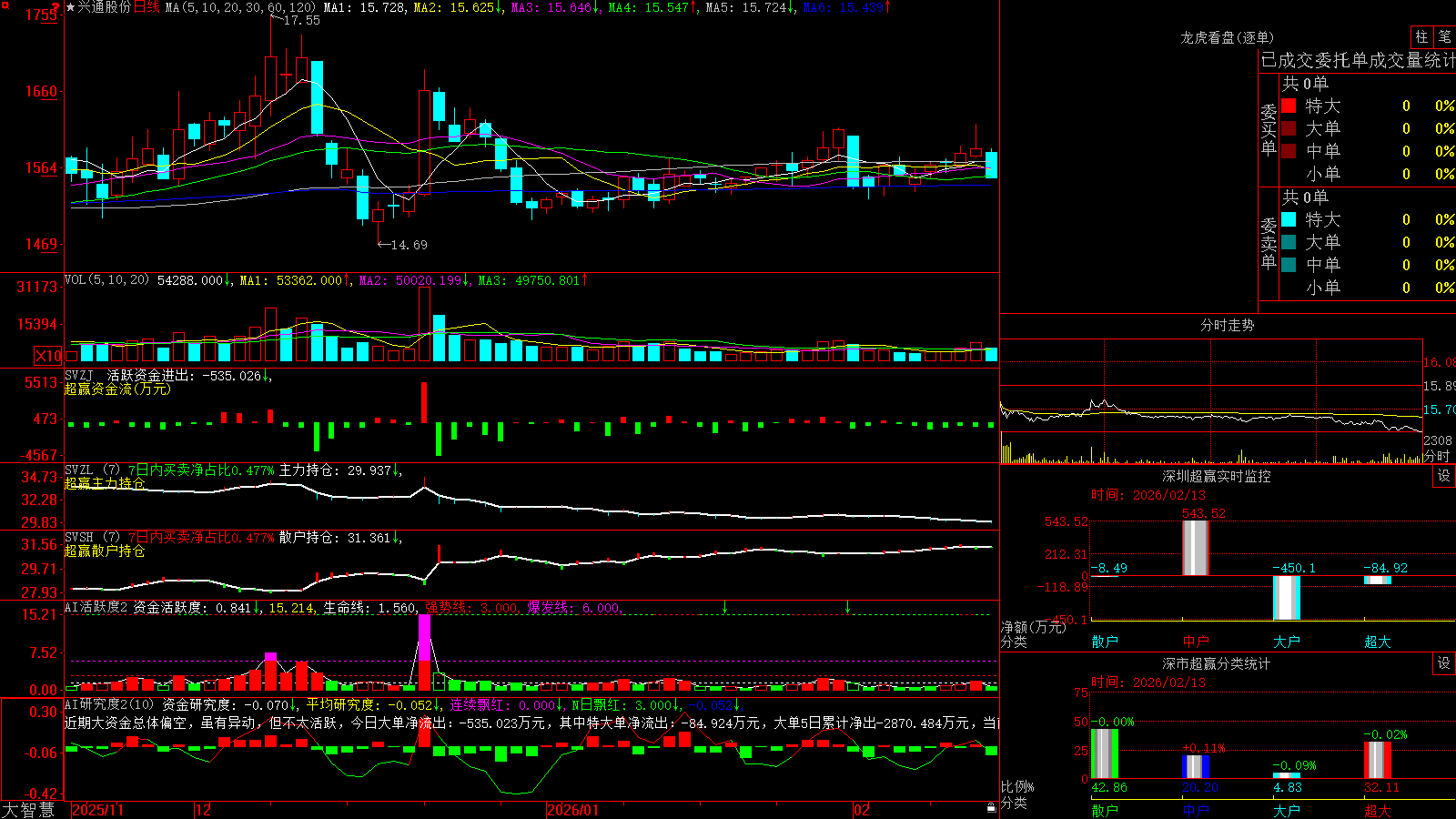The image size is (1456, 819).
Task: Switch order view to 柱 mode
Action: pos(1421,36)
